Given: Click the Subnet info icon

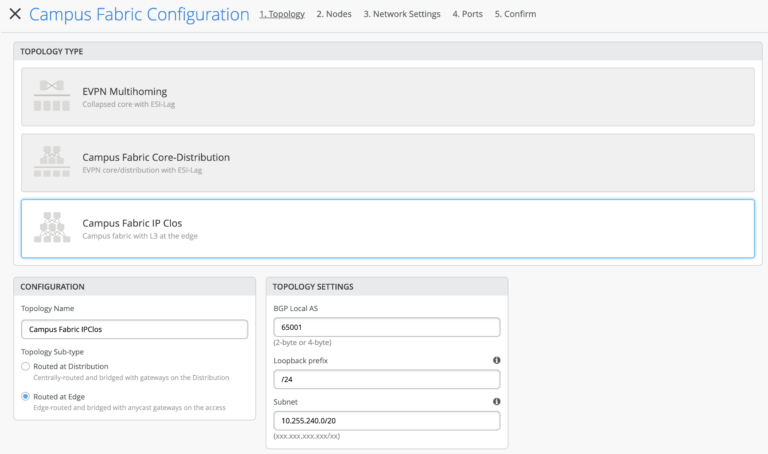Looking at the screenshot, I should coord(496,402).
